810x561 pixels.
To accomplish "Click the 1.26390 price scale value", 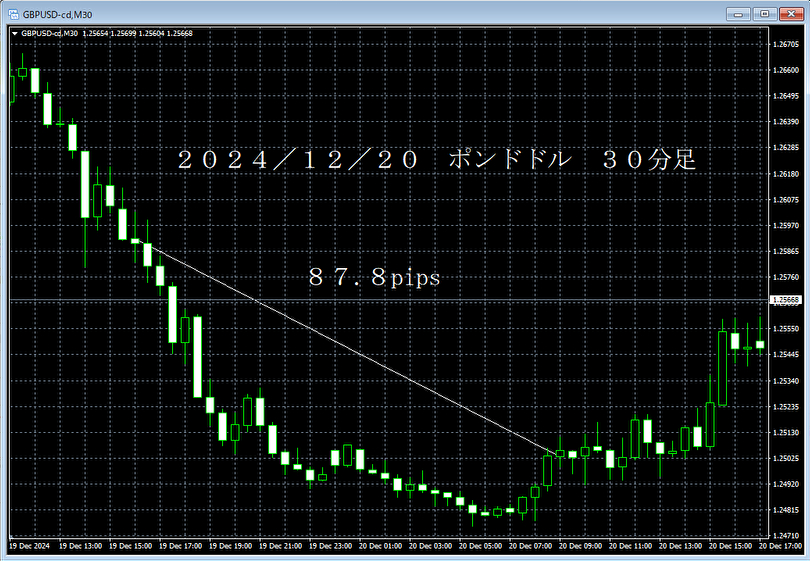I will (x=786, y=122).
